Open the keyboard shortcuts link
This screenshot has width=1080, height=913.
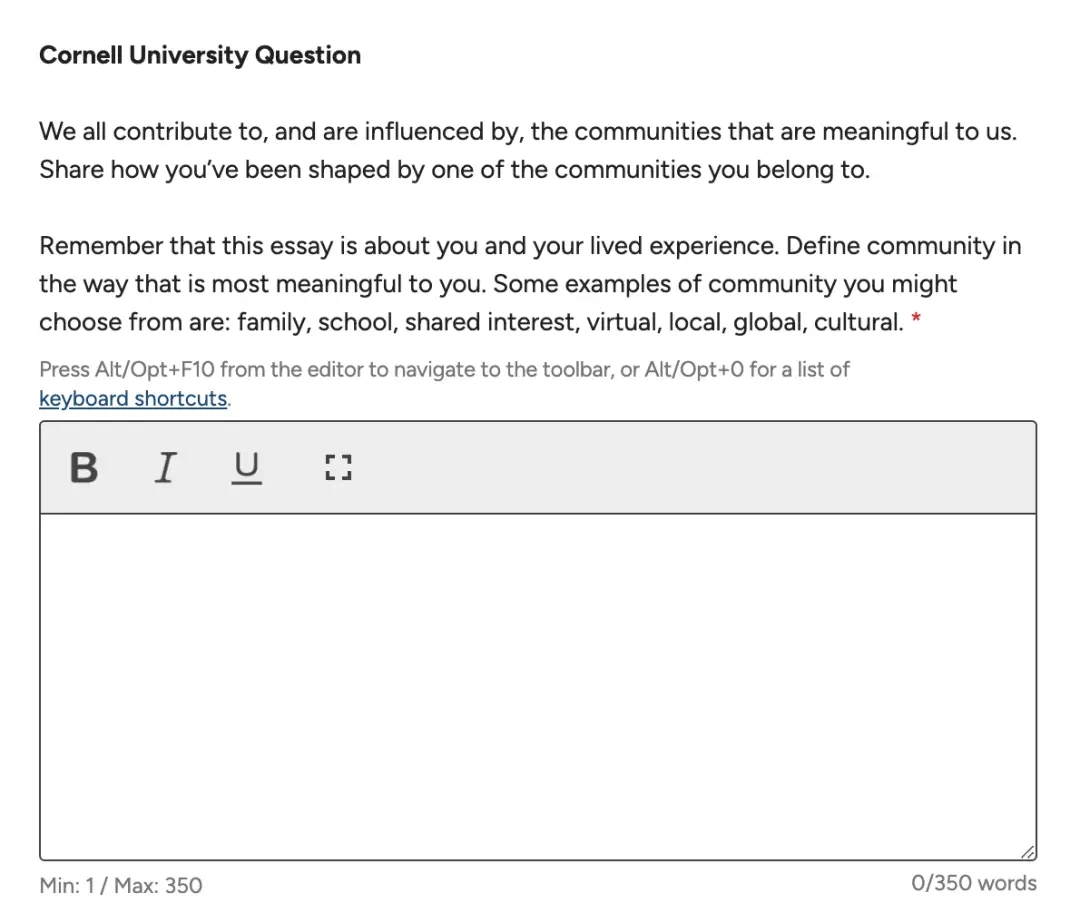(133, 399)
